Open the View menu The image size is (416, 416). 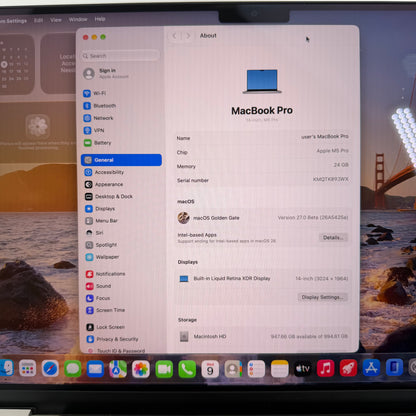click(x=56, y=20)
